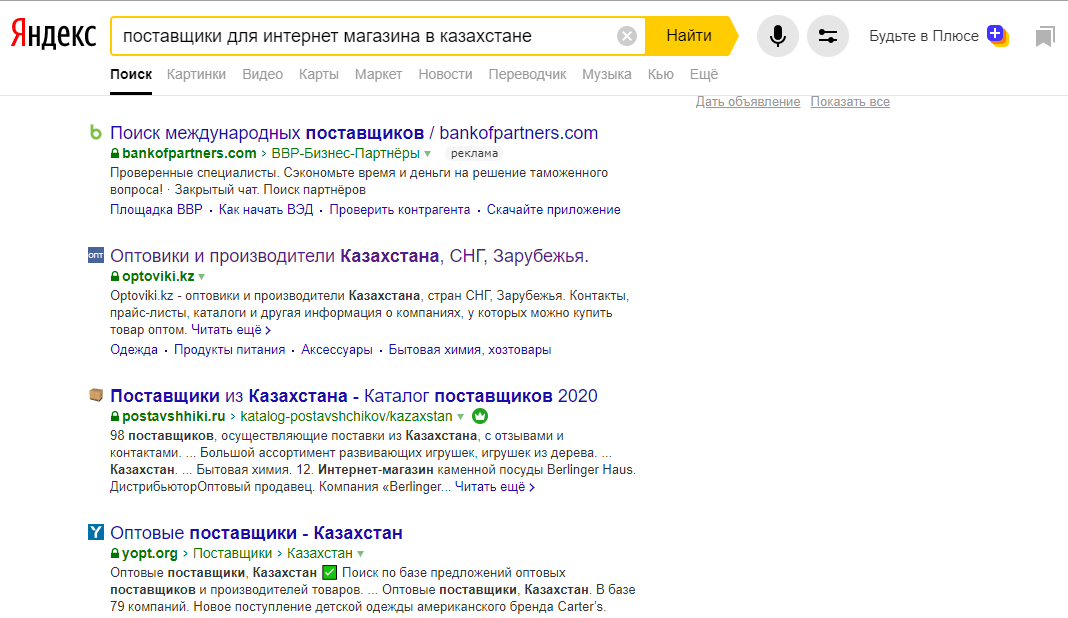Open Оптовики и производители Казахстана result

[349, 256]
